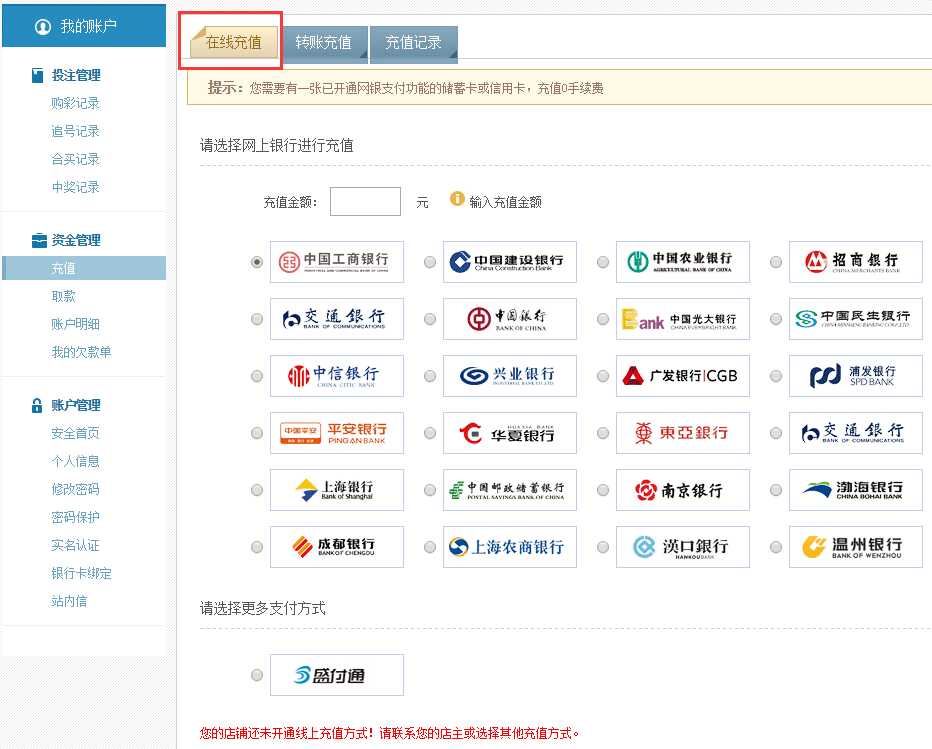The image size is (932, 749).
Task: Open the 充值记录 tab
Action: (x=414, y=43)
